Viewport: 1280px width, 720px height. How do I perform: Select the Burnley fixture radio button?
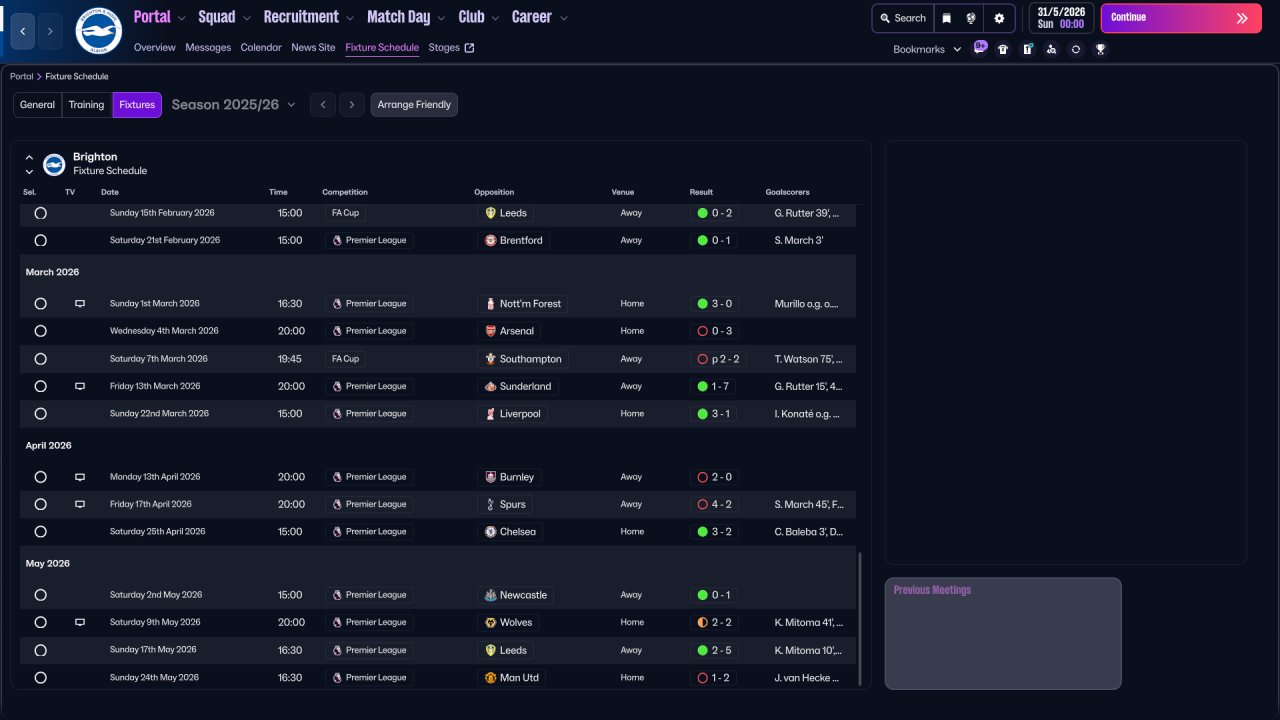[x=40, y=477]
